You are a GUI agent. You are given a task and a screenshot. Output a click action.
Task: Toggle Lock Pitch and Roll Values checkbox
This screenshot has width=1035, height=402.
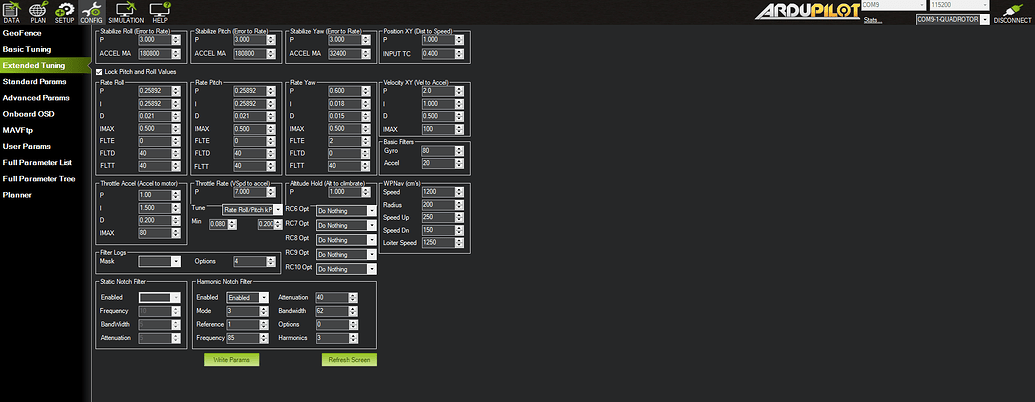click(99, 71)
